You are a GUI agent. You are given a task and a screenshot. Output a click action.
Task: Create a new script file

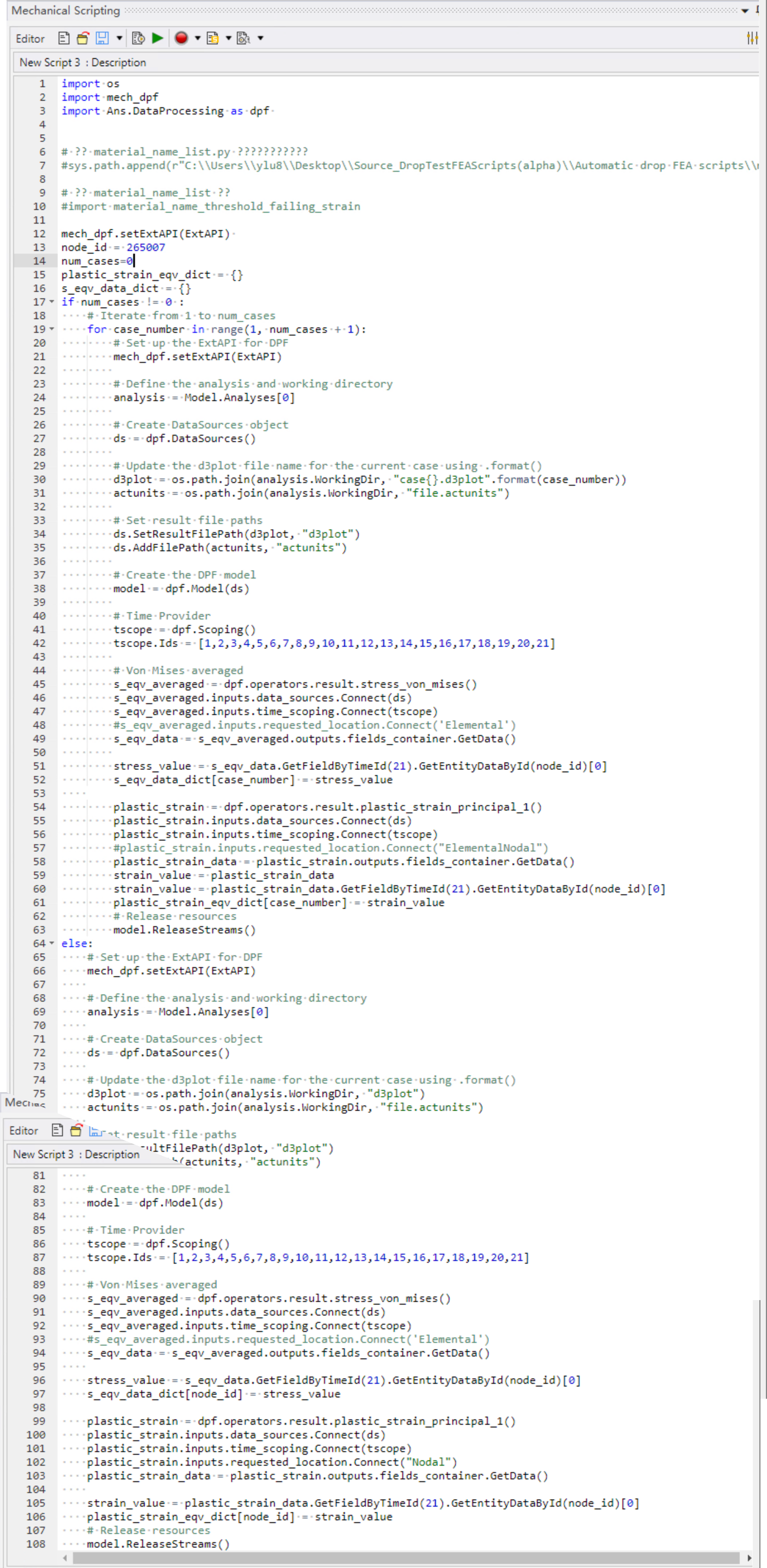[x=64, y=38]
